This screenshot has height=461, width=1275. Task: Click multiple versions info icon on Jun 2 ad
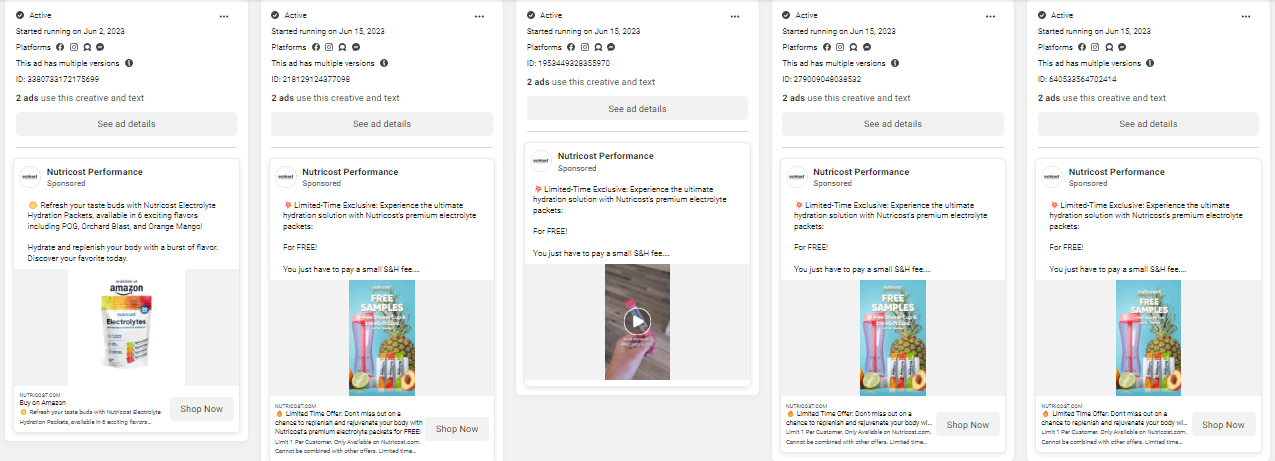pyautogui.click(x=129, y=63)
